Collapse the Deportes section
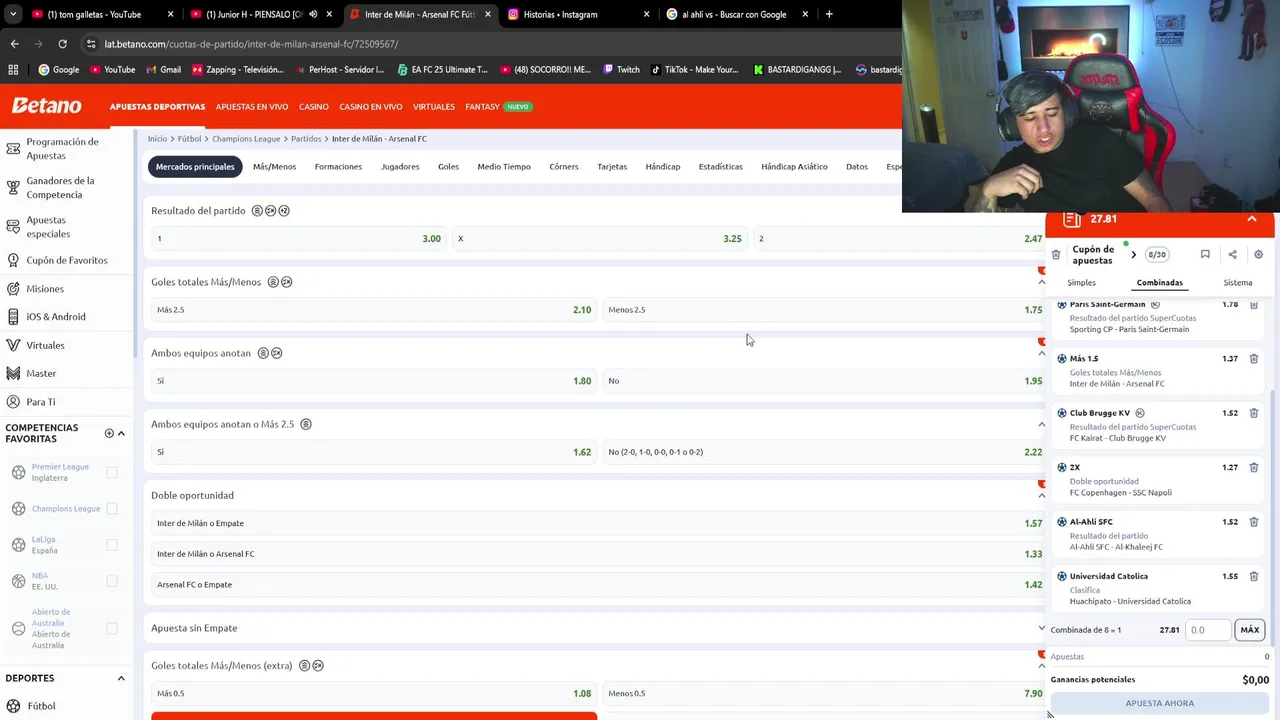The image size is (1280, 720). pyautogui.click(x=121, y=678)
